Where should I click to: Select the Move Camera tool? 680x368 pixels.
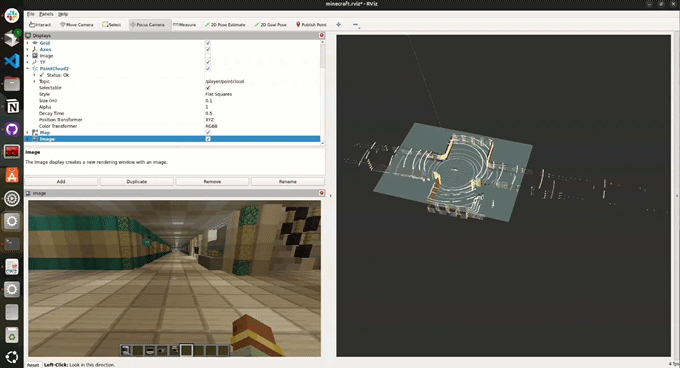pyautogui.click(x=77, y=25)
